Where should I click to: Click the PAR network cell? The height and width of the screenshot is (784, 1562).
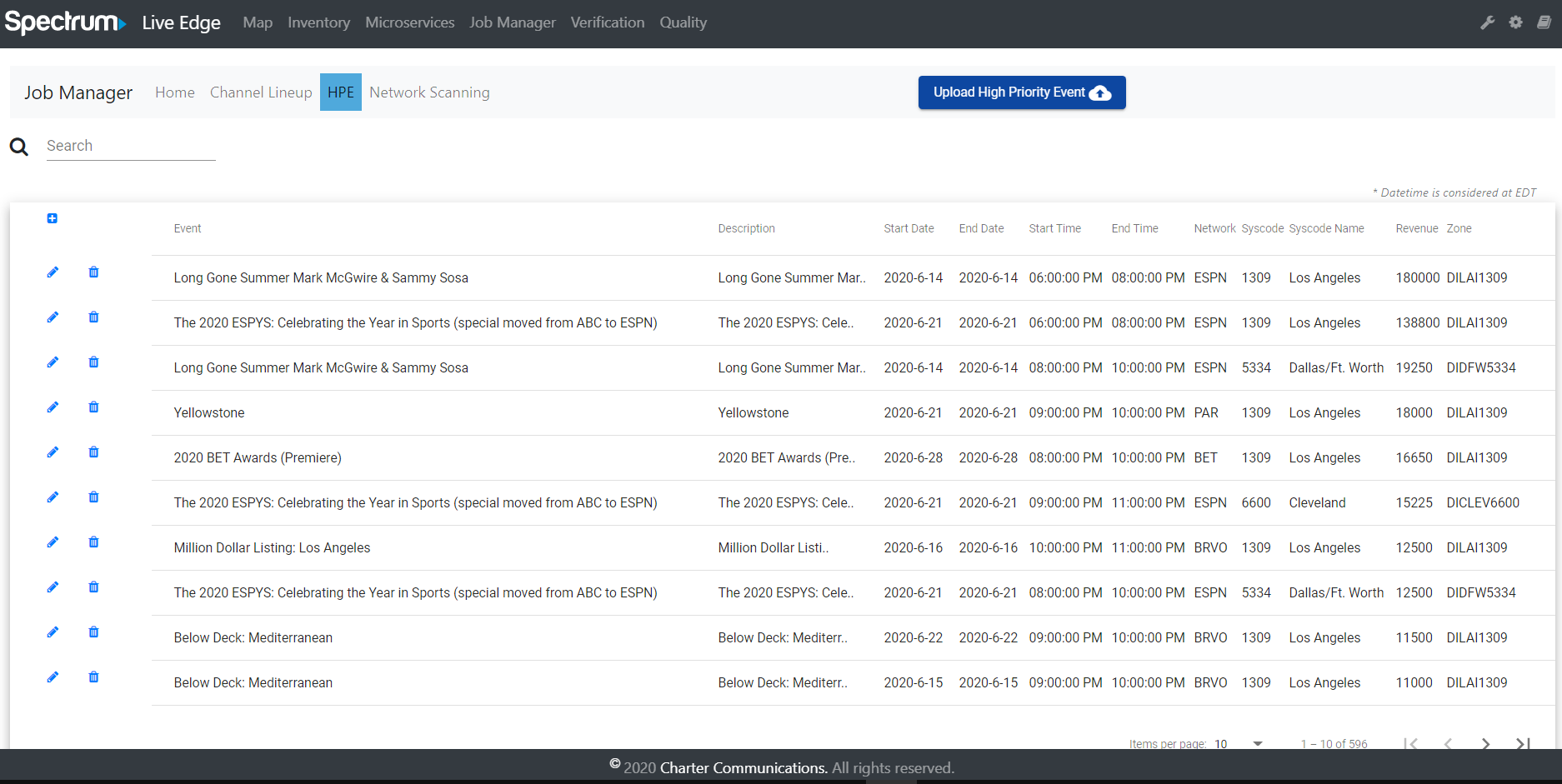click(x=1206, y=412)
